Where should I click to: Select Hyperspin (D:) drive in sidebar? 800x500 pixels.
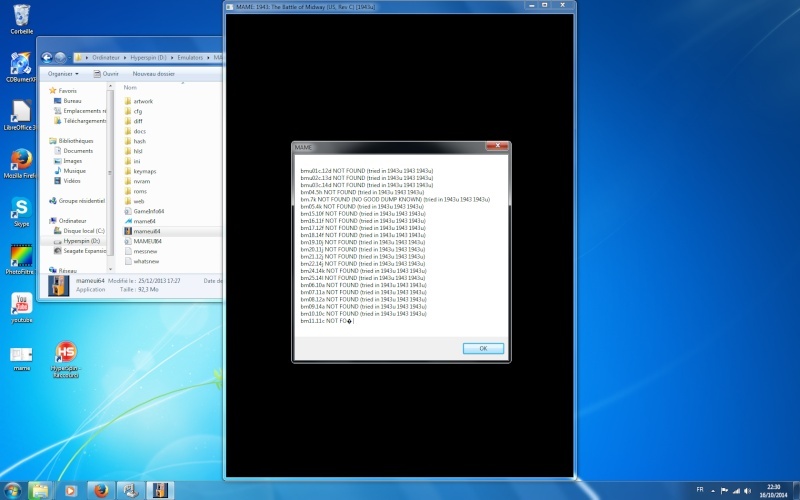coord(77,241)
